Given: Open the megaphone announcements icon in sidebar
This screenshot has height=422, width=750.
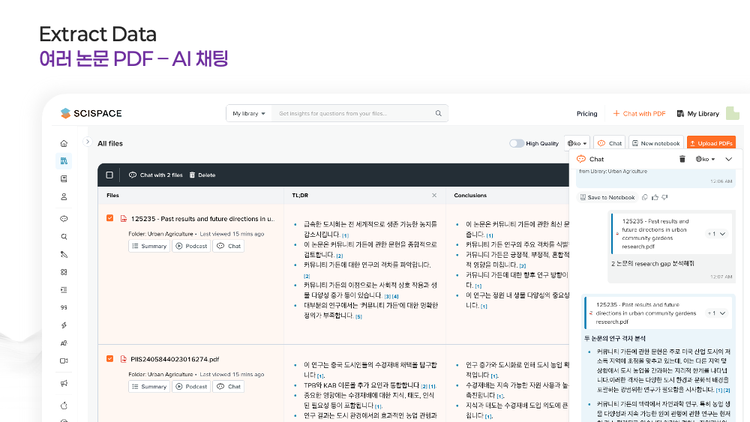Looking at the screenshot, I should [x=64, y=383].
